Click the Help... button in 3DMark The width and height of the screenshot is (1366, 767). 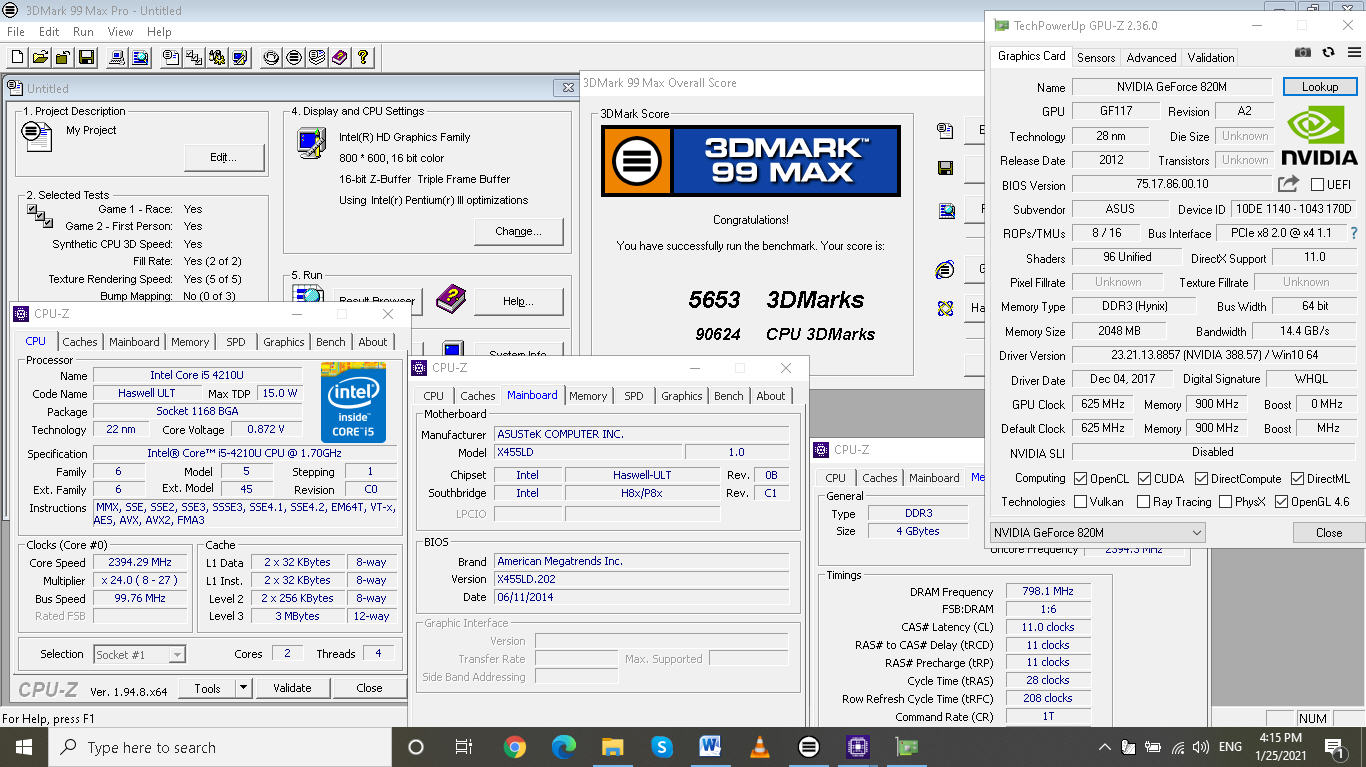point(518,301)
